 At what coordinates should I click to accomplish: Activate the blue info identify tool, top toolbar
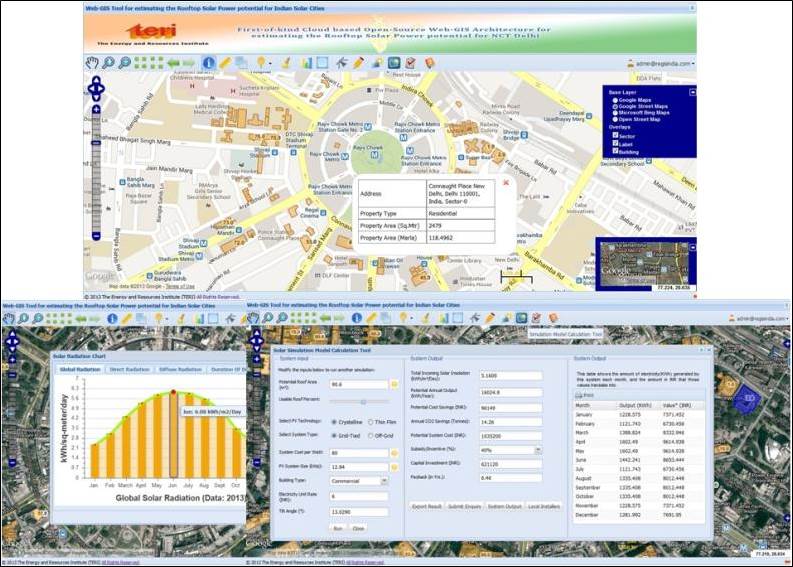click(208, 63)
